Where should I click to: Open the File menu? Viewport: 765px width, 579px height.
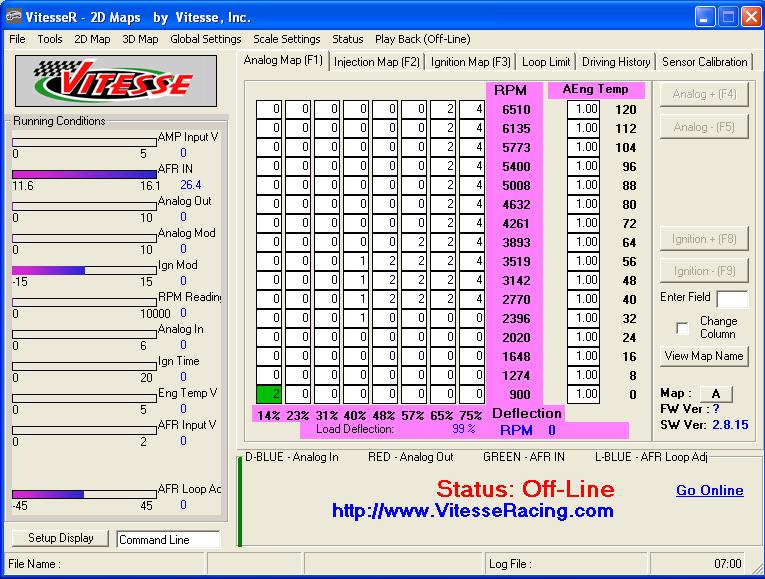(x=17, y=39)
